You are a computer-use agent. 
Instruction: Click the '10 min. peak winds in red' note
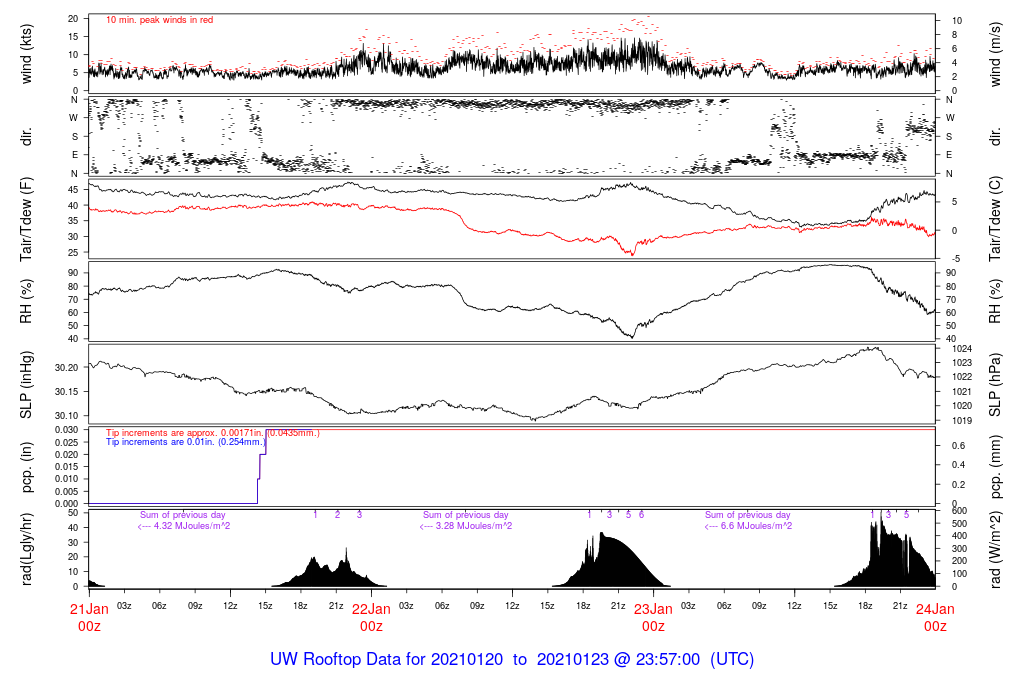159,20
